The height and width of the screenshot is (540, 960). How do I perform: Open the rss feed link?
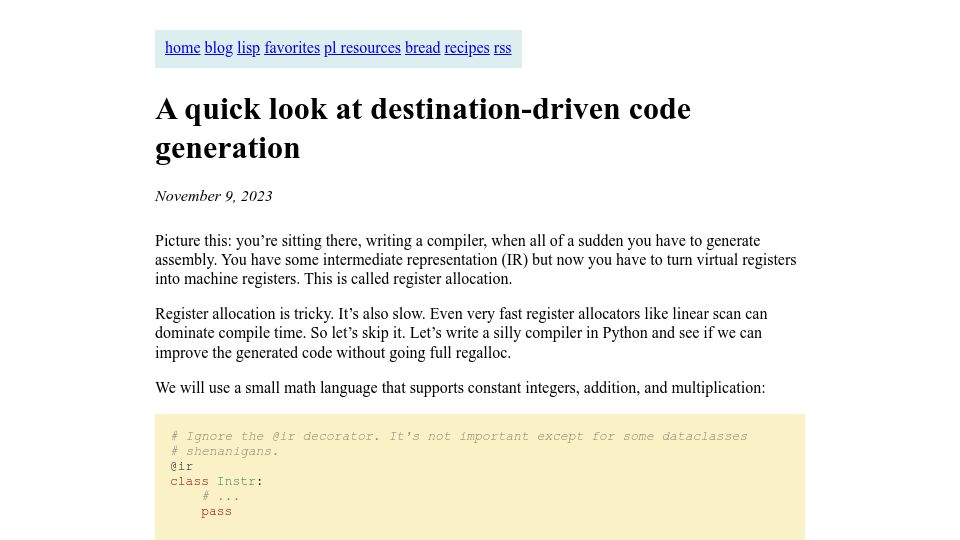point(503,48)
